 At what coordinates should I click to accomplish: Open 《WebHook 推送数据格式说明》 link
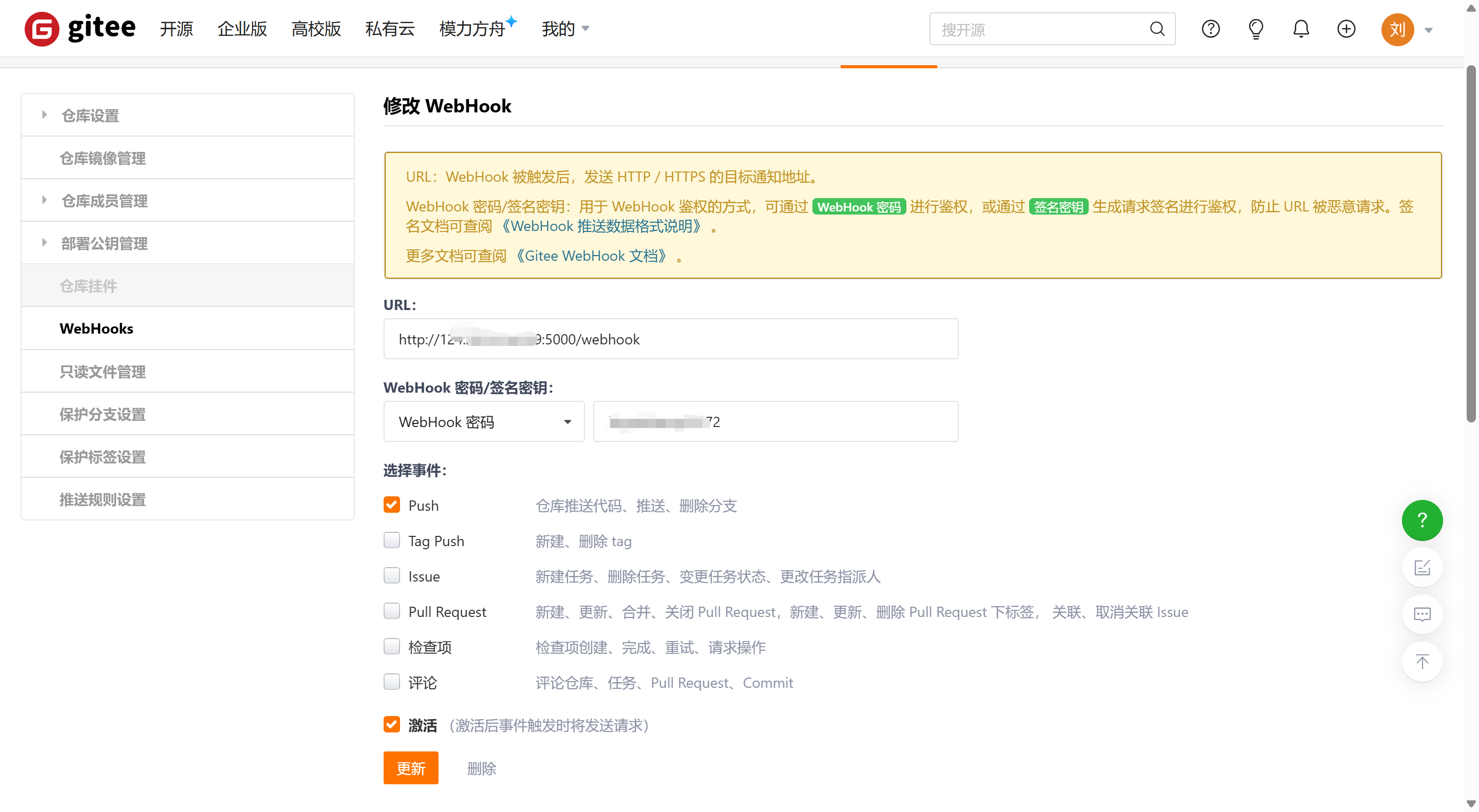(x=601, y=226)
